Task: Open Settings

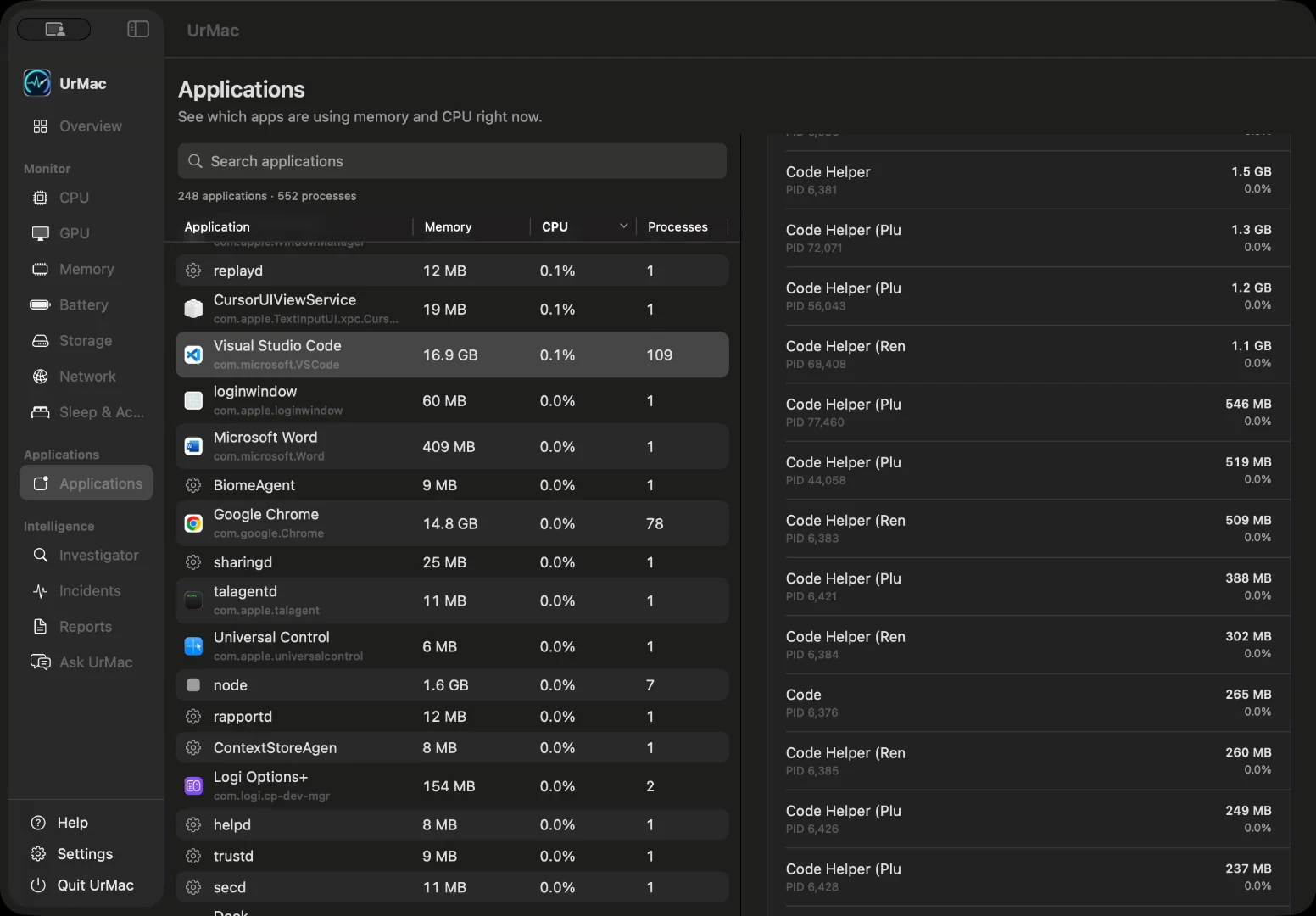Action: coord(86,854)
